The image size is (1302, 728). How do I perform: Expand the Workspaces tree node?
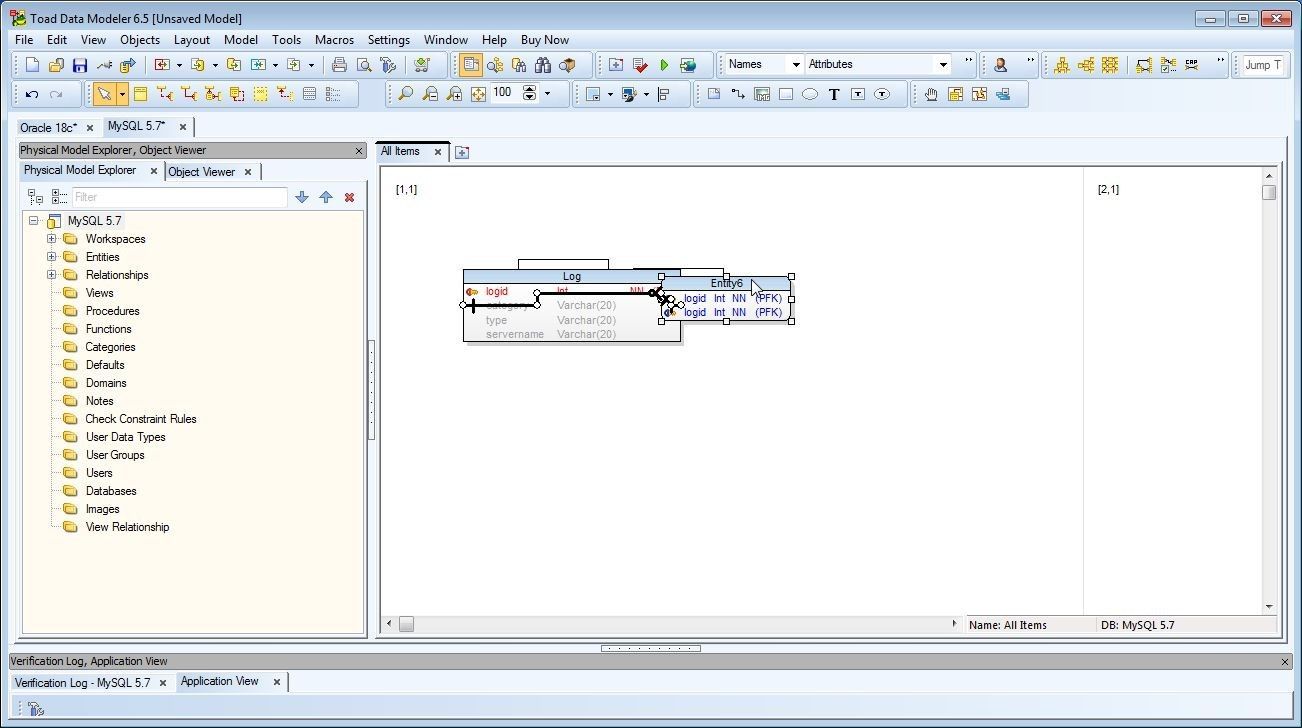[x=52, y=239]
